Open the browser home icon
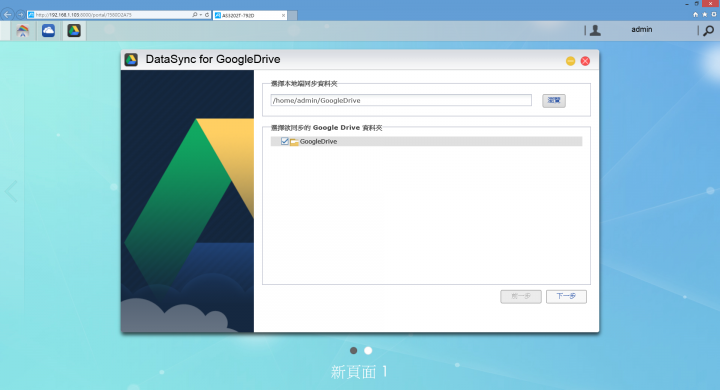Image resolution: width=720 pixels, height=390 pixels. 695,15
